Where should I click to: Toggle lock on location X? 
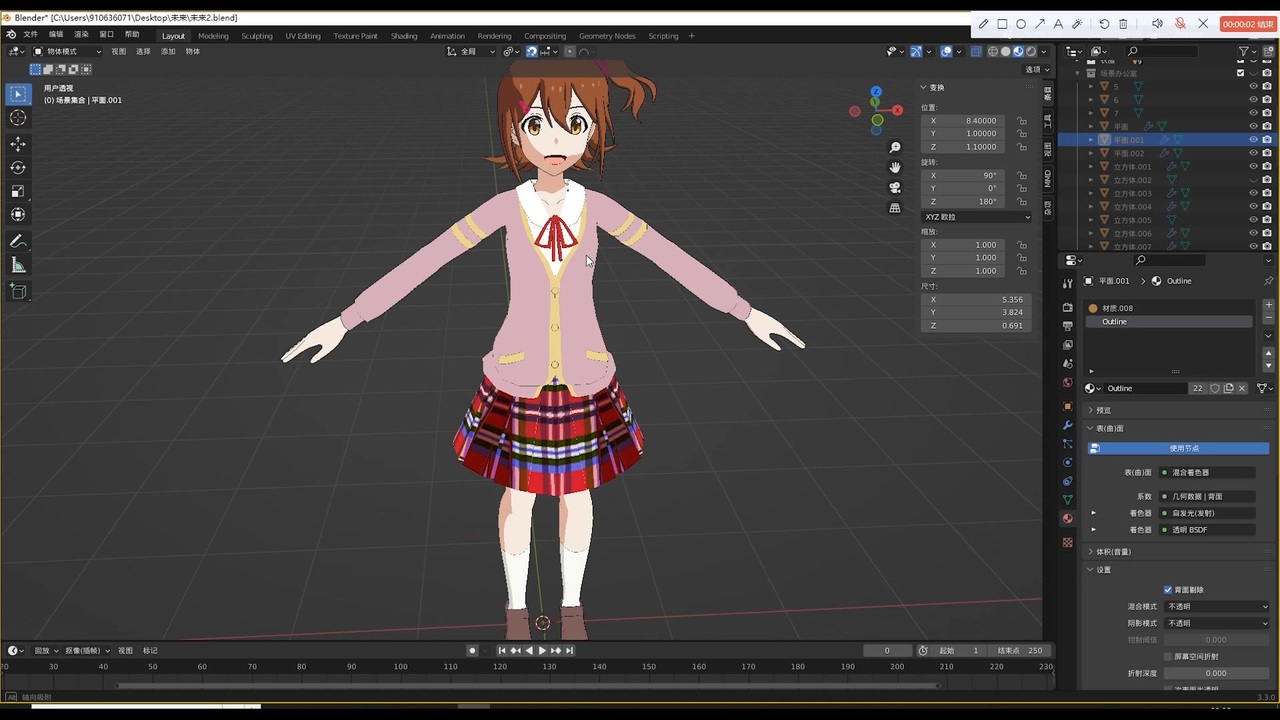coord(1021,121)
